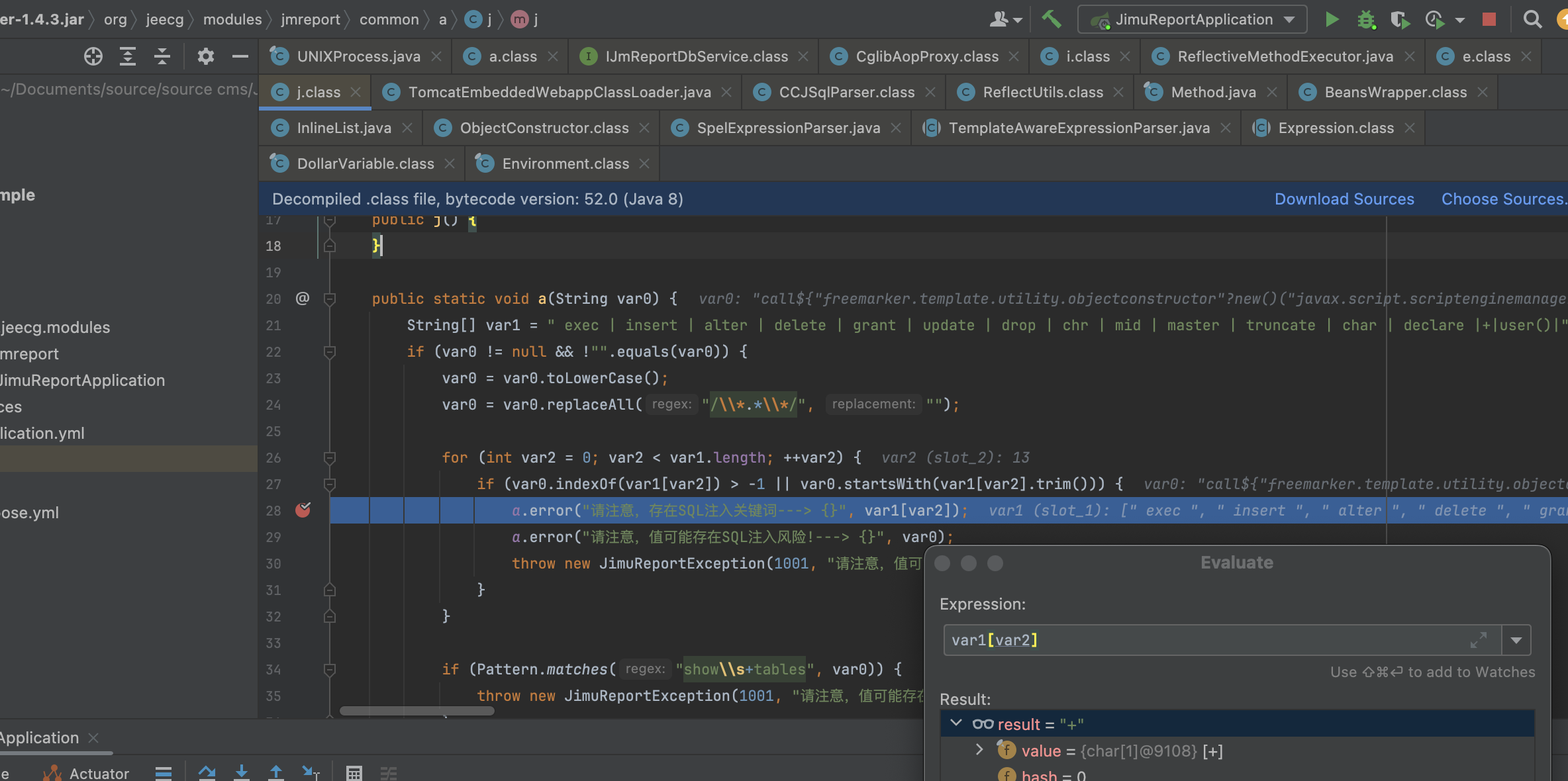Image resolution: width=1568 pixels, height=781 pixels.
Task: Fold the if block at line 34
Action: (x=329, y=669)
